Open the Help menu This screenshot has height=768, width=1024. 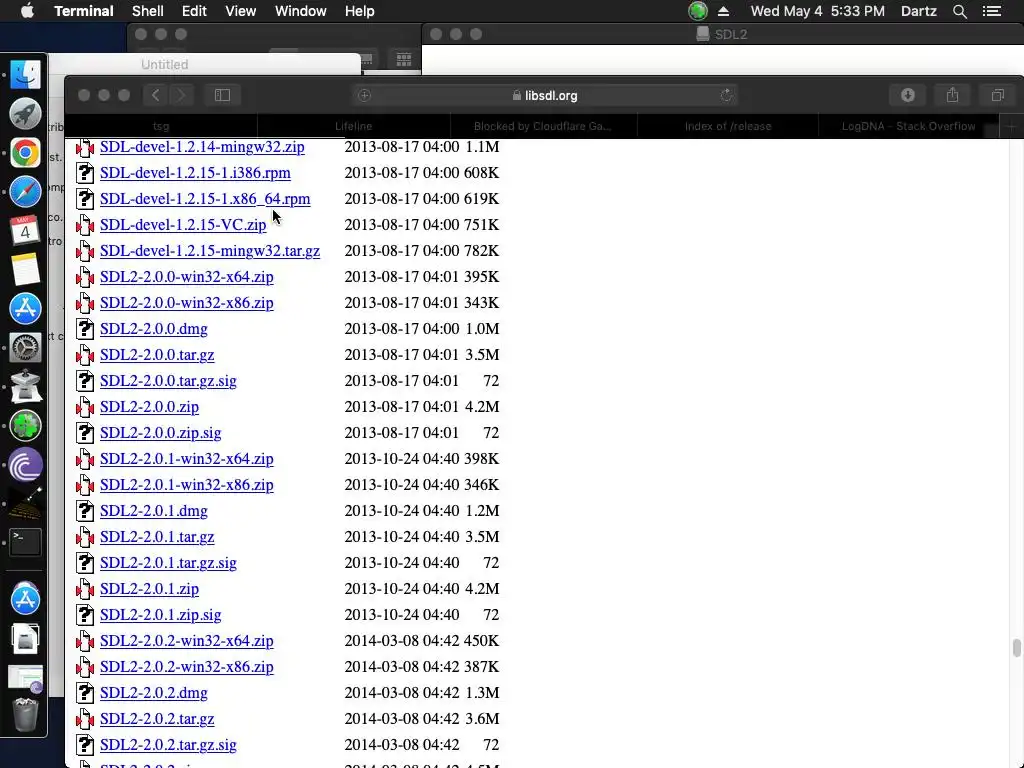click(x=359, y=11)
